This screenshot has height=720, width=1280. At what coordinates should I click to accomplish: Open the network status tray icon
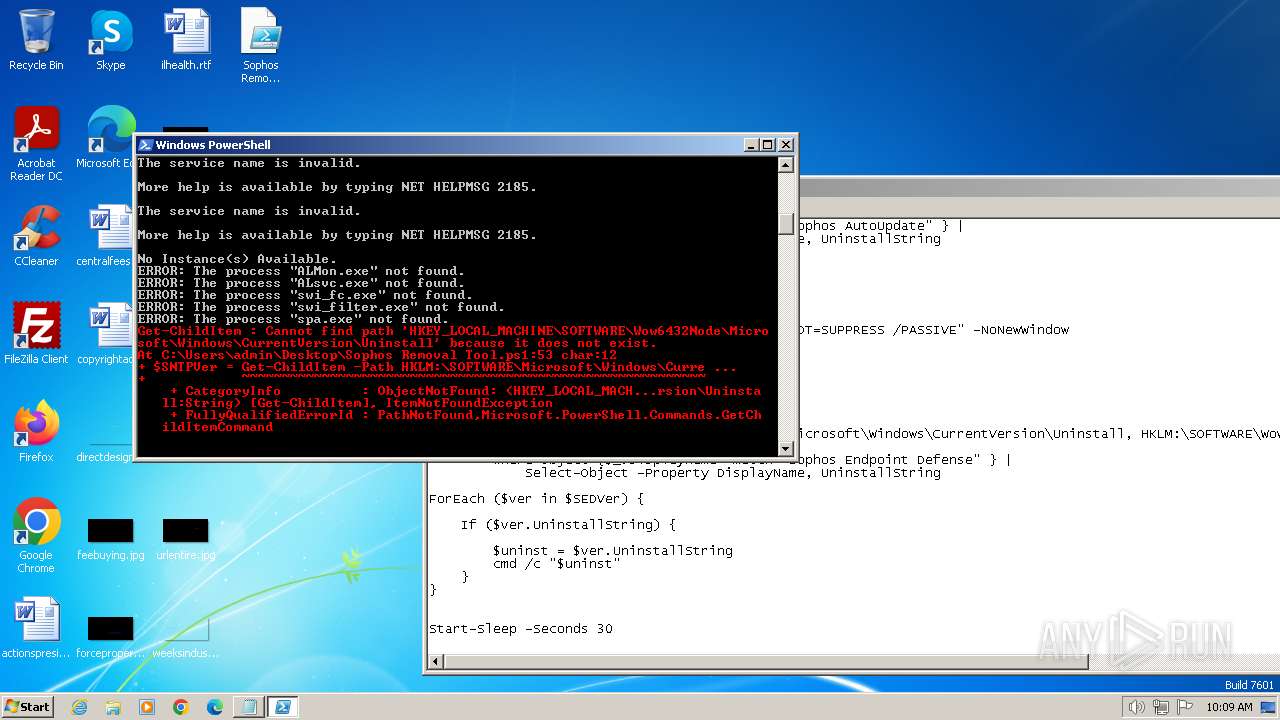coord(1160,707)
